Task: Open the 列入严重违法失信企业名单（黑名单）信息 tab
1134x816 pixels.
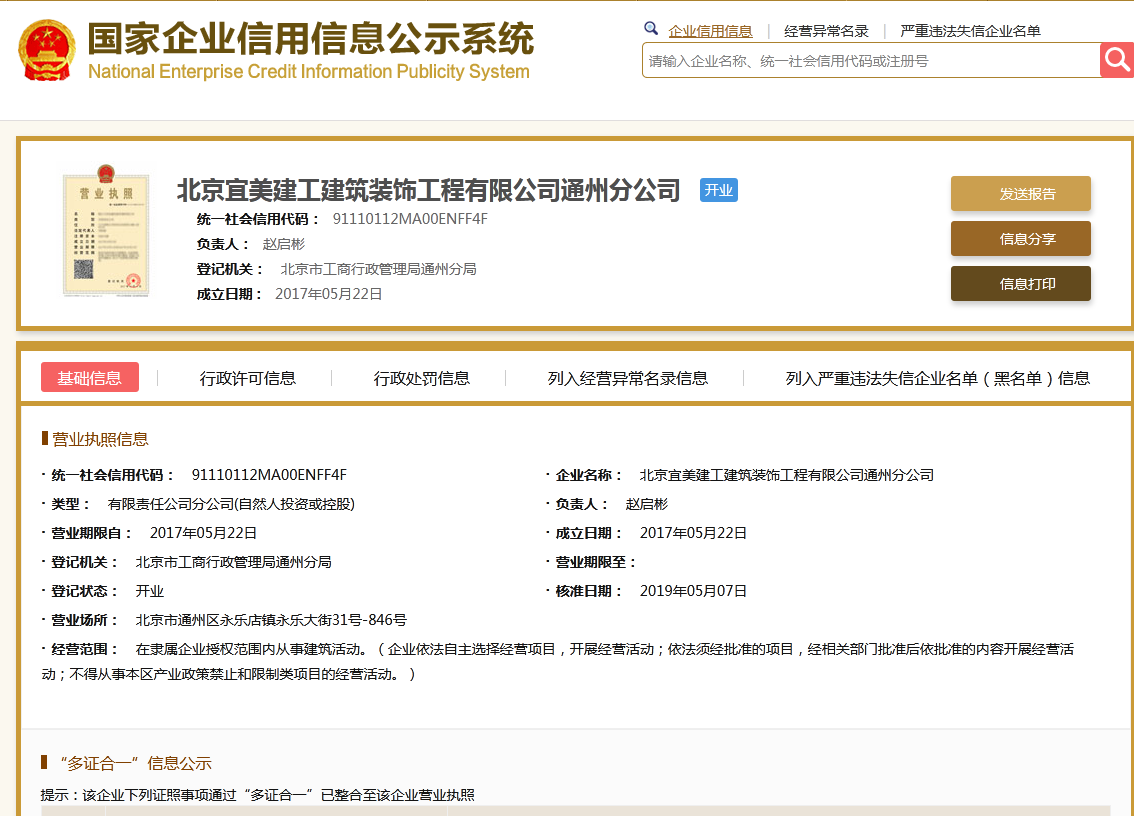Action: 937,378
